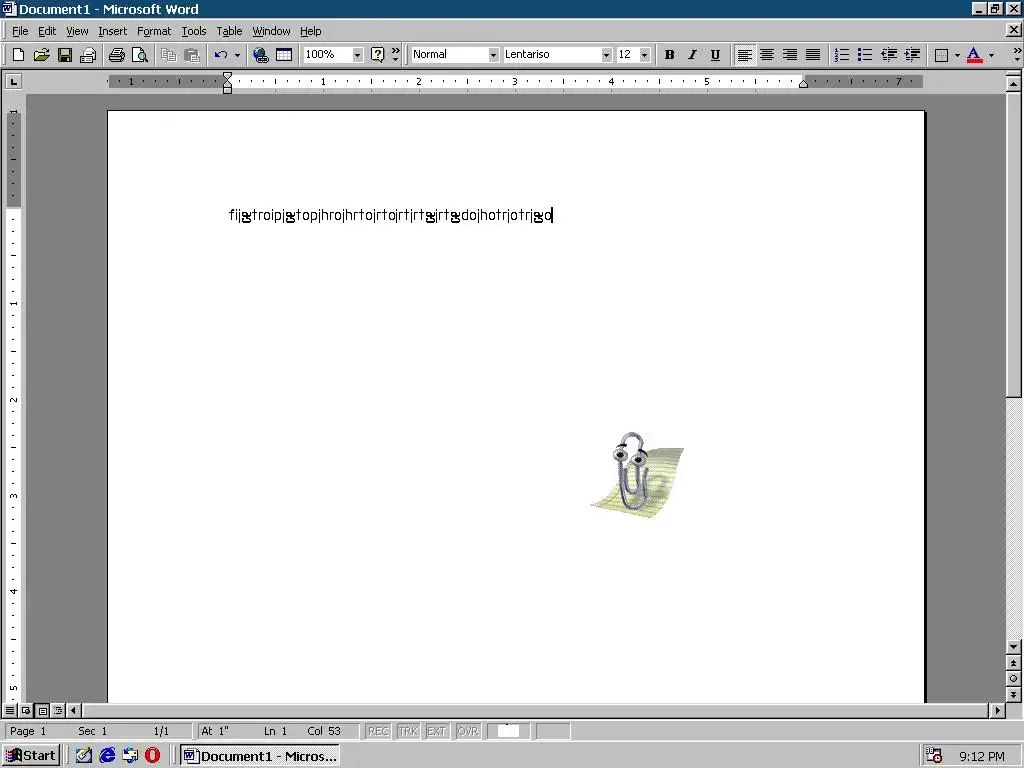
Task: Click the Bullets list icon
Action: (x=865, y=55)
